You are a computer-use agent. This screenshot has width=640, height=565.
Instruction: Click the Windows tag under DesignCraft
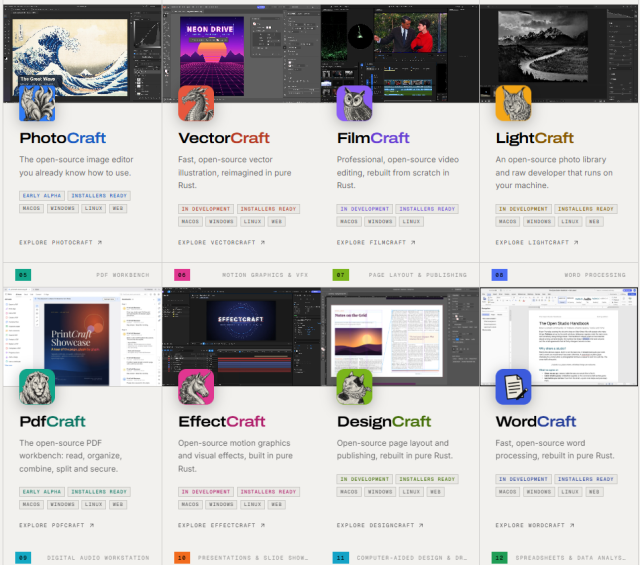point(380,492)
